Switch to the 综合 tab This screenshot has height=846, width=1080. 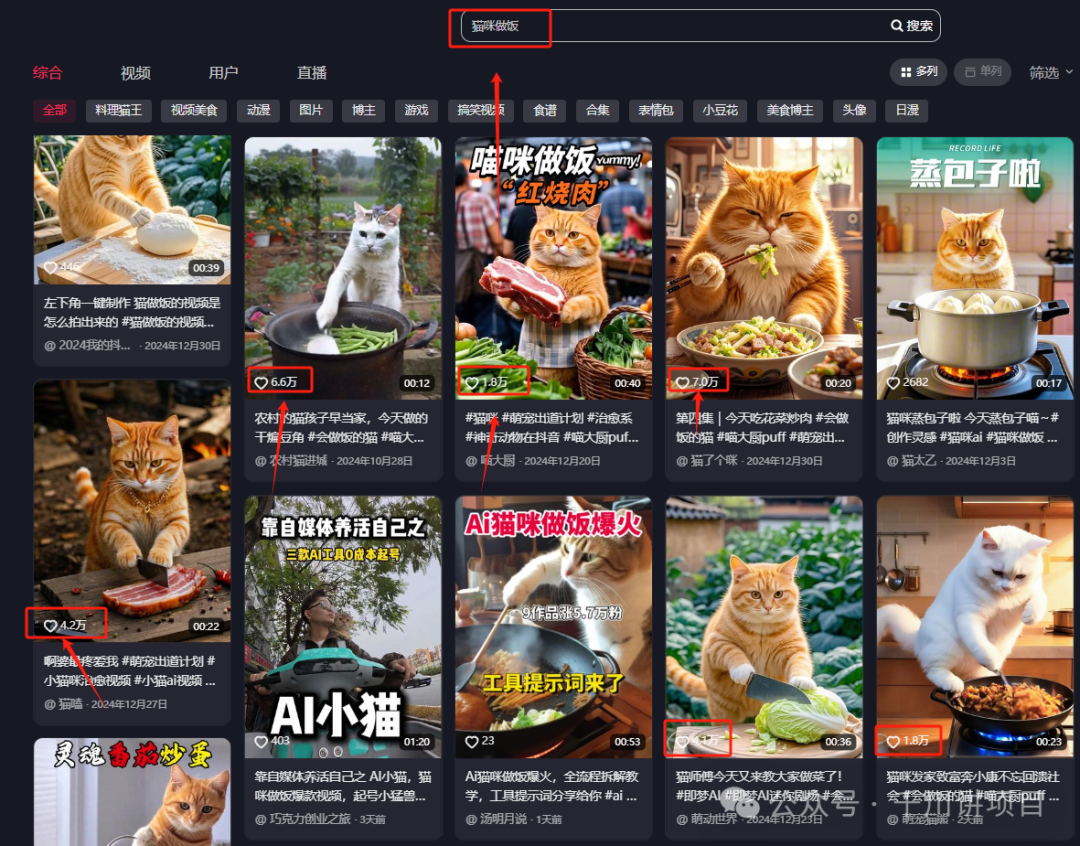pyautogui.click(x=48, y=72)
